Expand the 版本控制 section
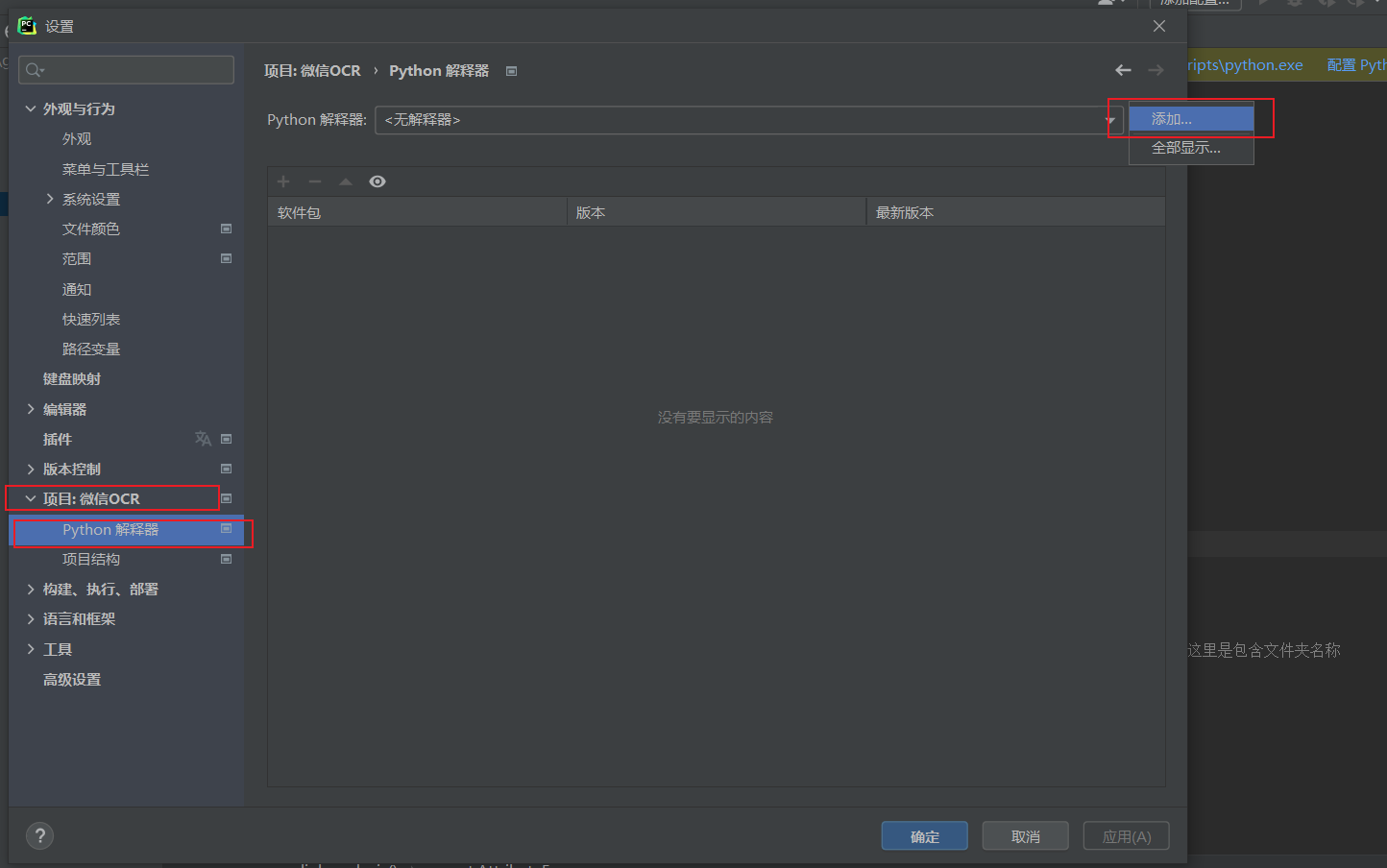Image resolution: width=1387 pixels, height=868 pixels. click(x=31, y=469)
